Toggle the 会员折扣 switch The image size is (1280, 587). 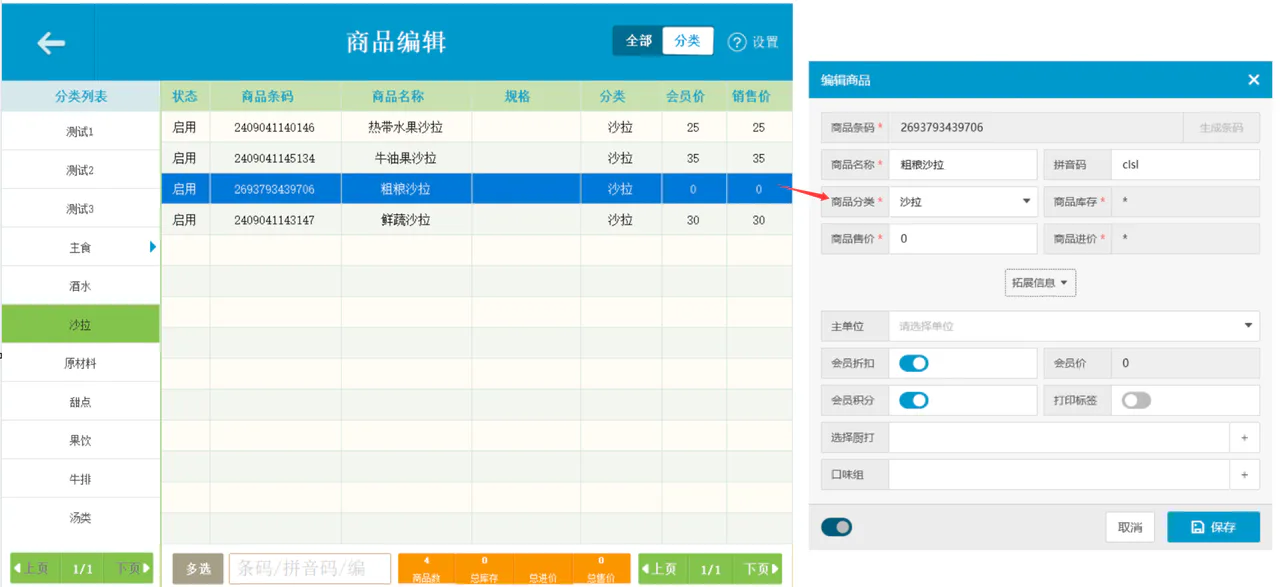913,364
